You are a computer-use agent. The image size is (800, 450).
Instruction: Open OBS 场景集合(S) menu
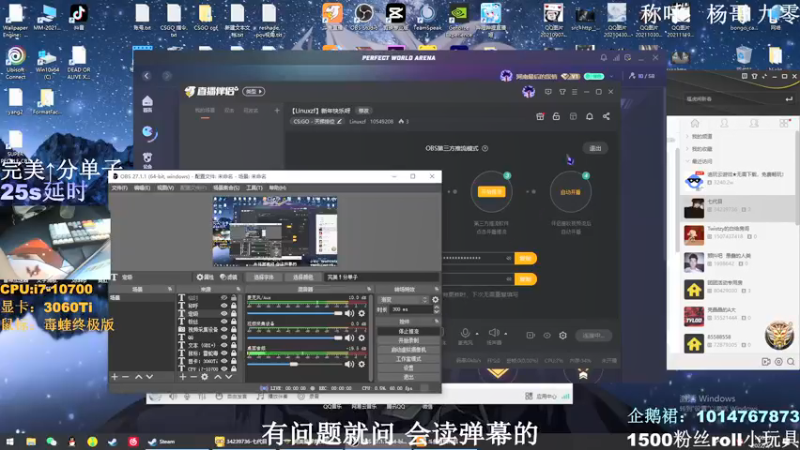coord(226,188)
